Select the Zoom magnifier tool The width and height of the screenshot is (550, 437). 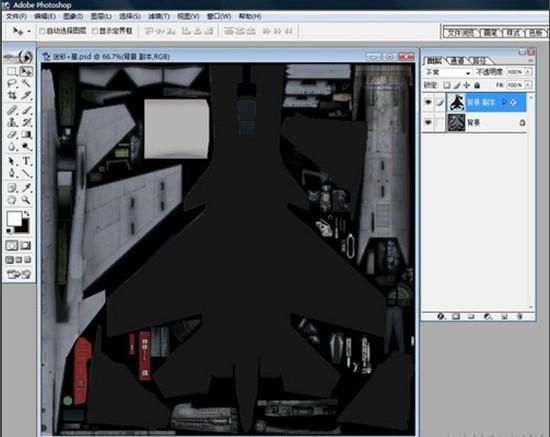coord(26,200)
